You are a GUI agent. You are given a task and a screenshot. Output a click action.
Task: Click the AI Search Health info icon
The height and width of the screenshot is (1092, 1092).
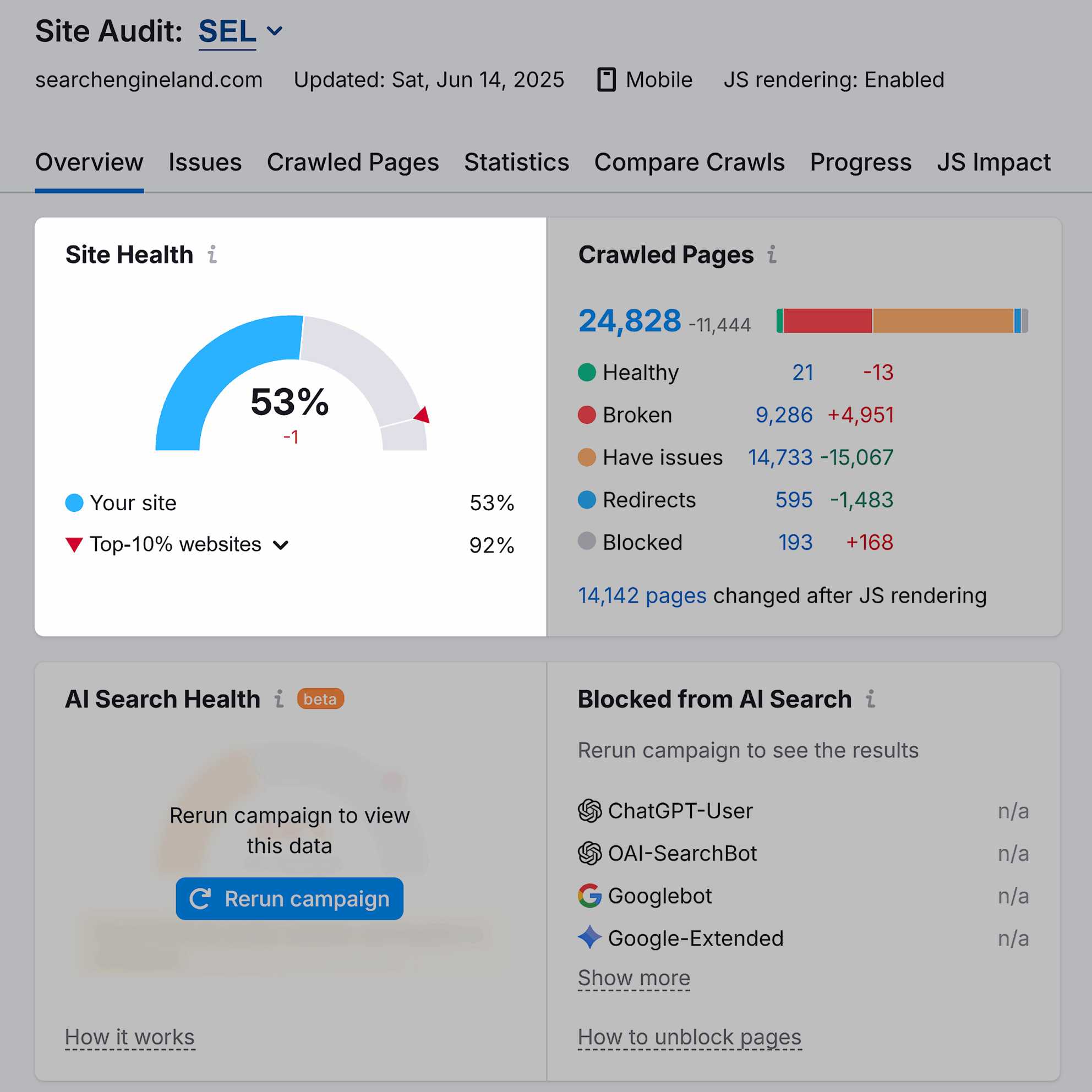pos(279,699)
